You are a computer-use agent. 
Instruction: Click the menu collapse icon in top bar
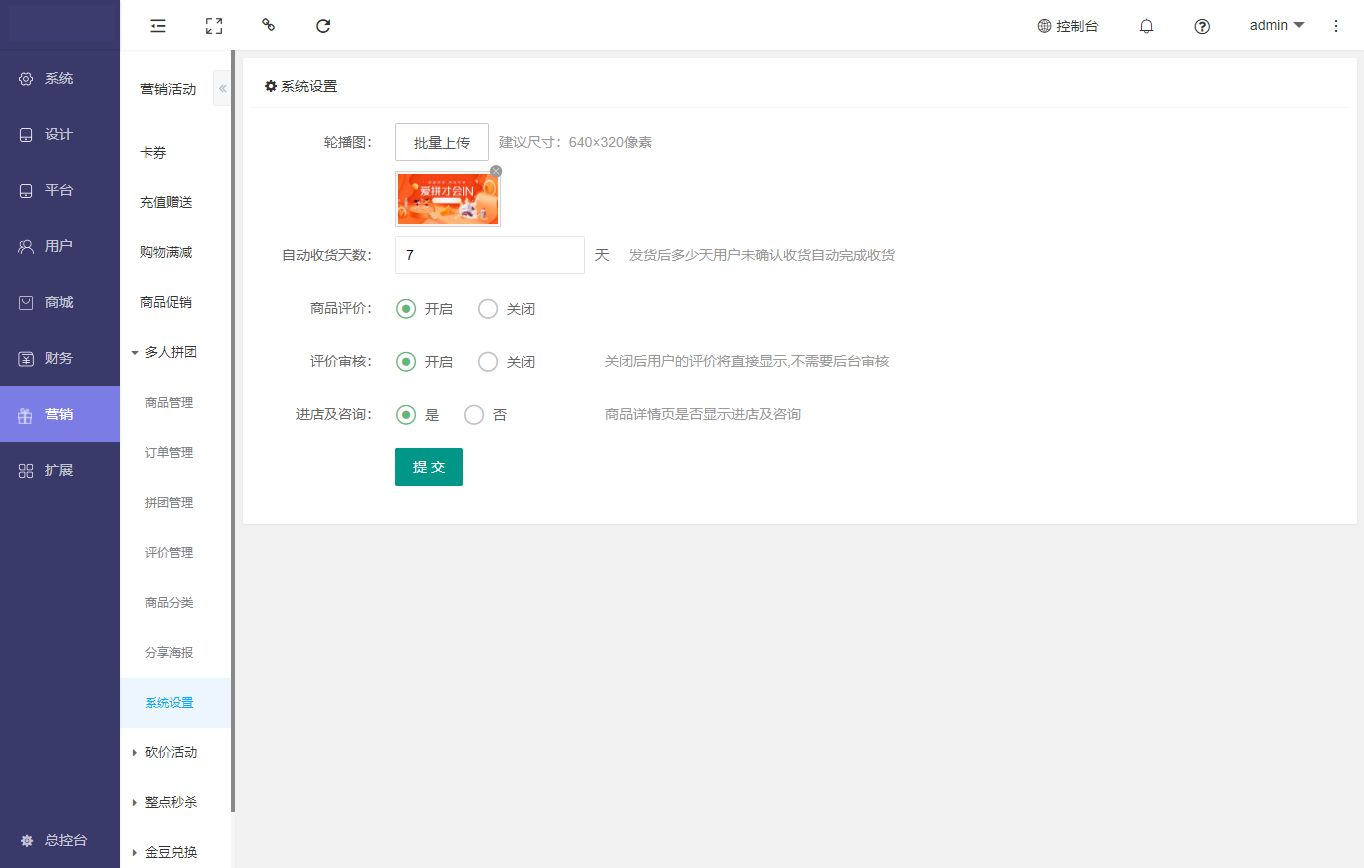(x=158, y=26)
